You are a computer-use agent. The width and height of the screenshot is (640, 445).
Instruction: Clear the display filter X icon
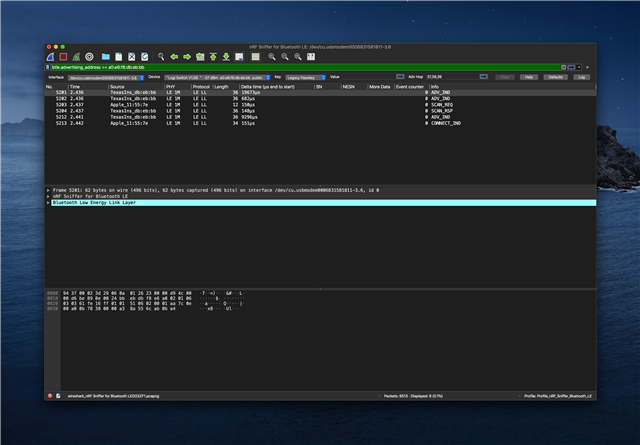(564, 67)
